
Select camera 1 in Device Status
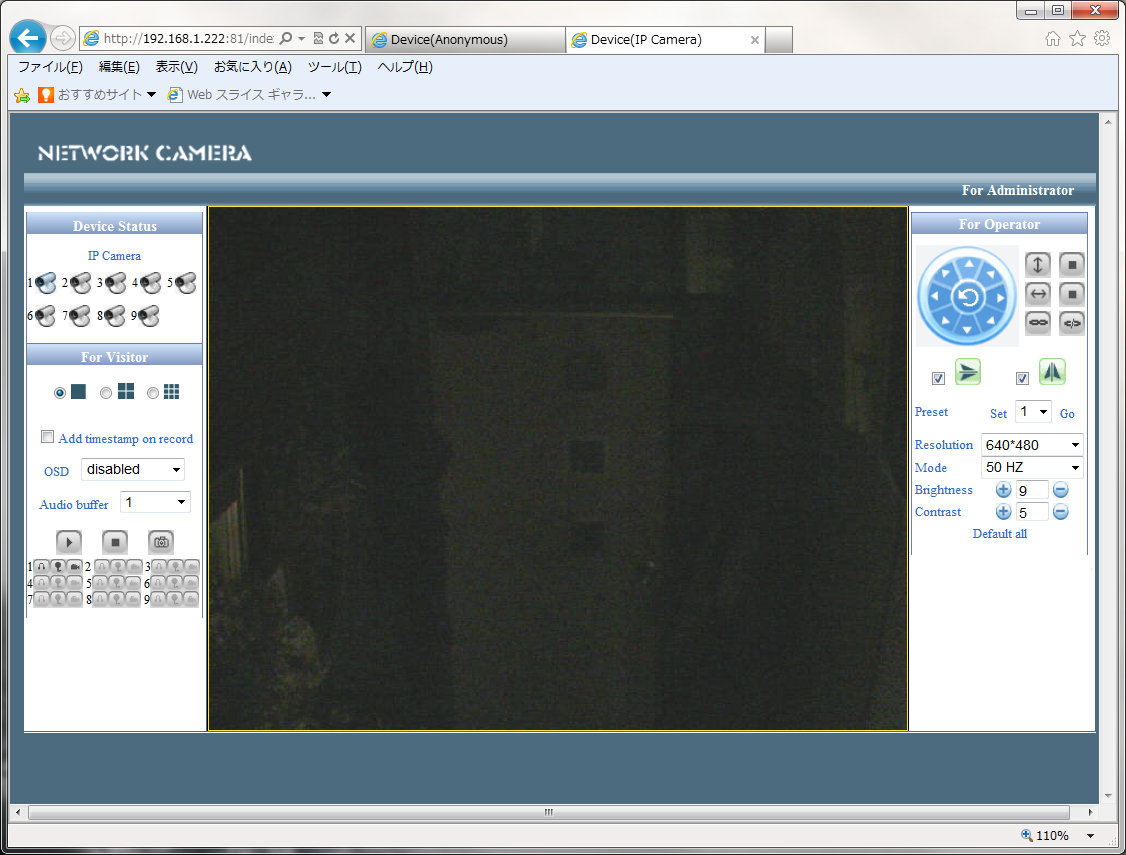46,284
